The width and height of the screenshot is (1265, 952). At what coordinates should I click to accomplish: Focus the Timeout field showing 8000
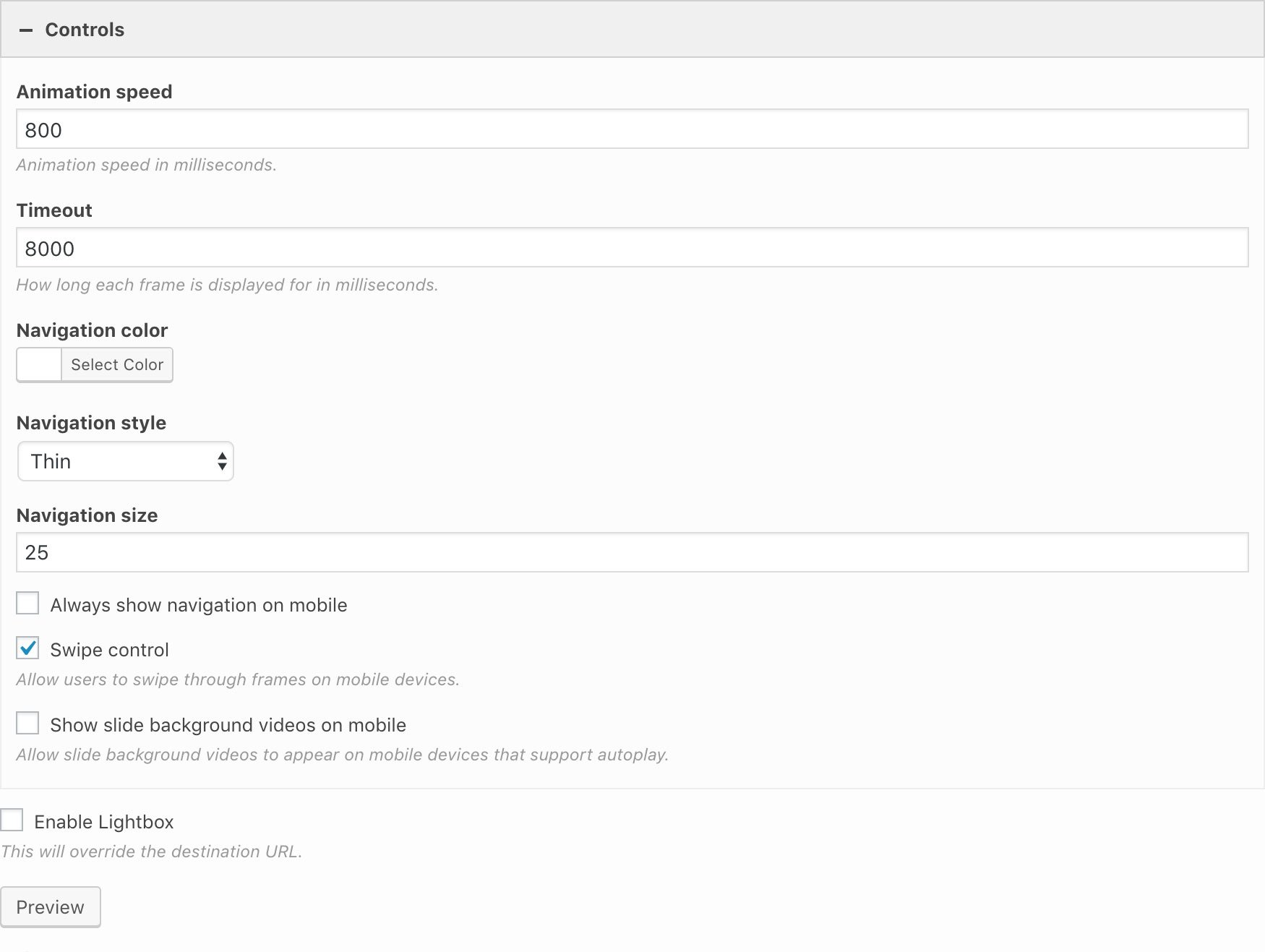tap(632, 248)
